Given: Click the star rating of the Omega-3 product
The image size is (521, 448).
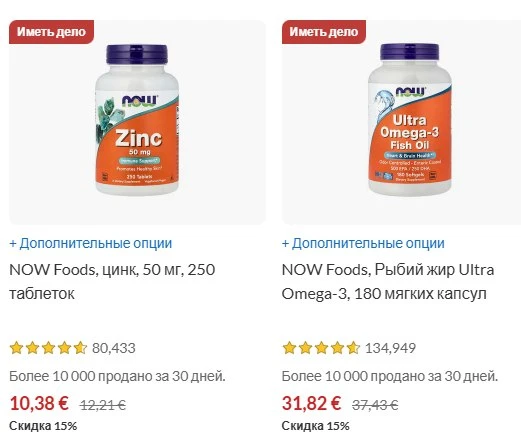Looking at the screenshot, I should [321, 348].
